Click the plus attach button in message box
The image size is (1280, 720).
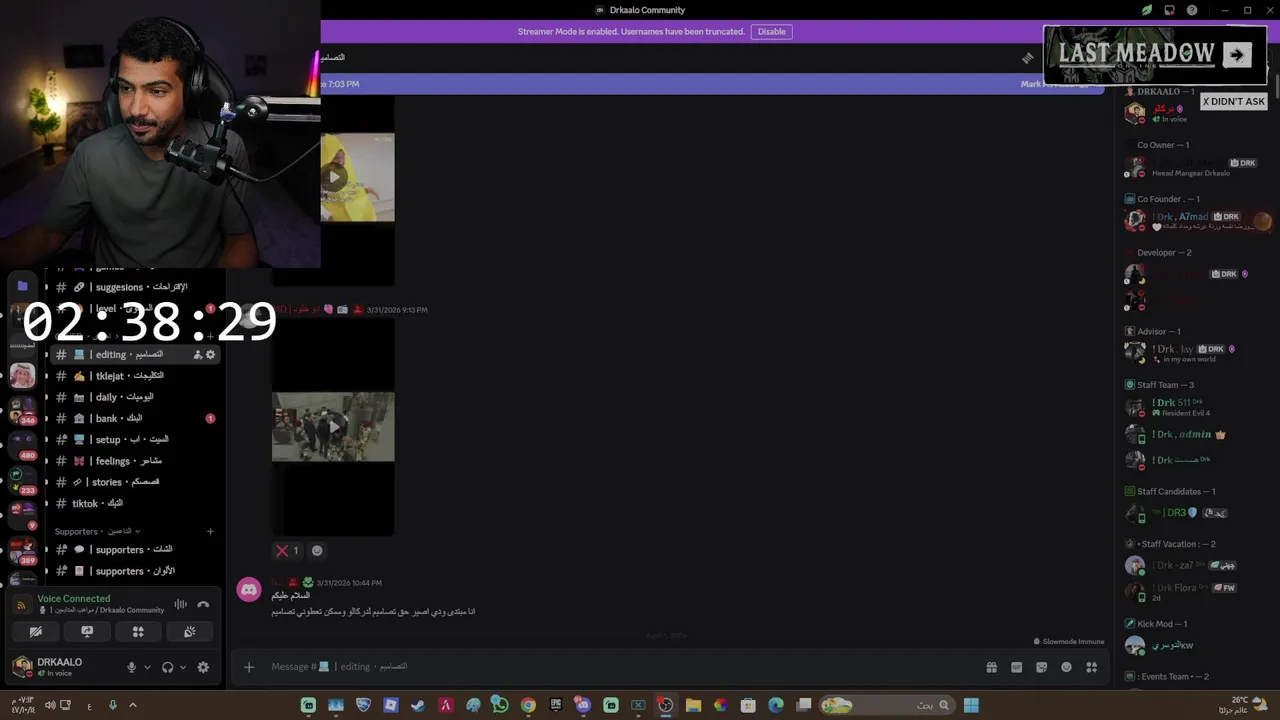click(249, 667)
